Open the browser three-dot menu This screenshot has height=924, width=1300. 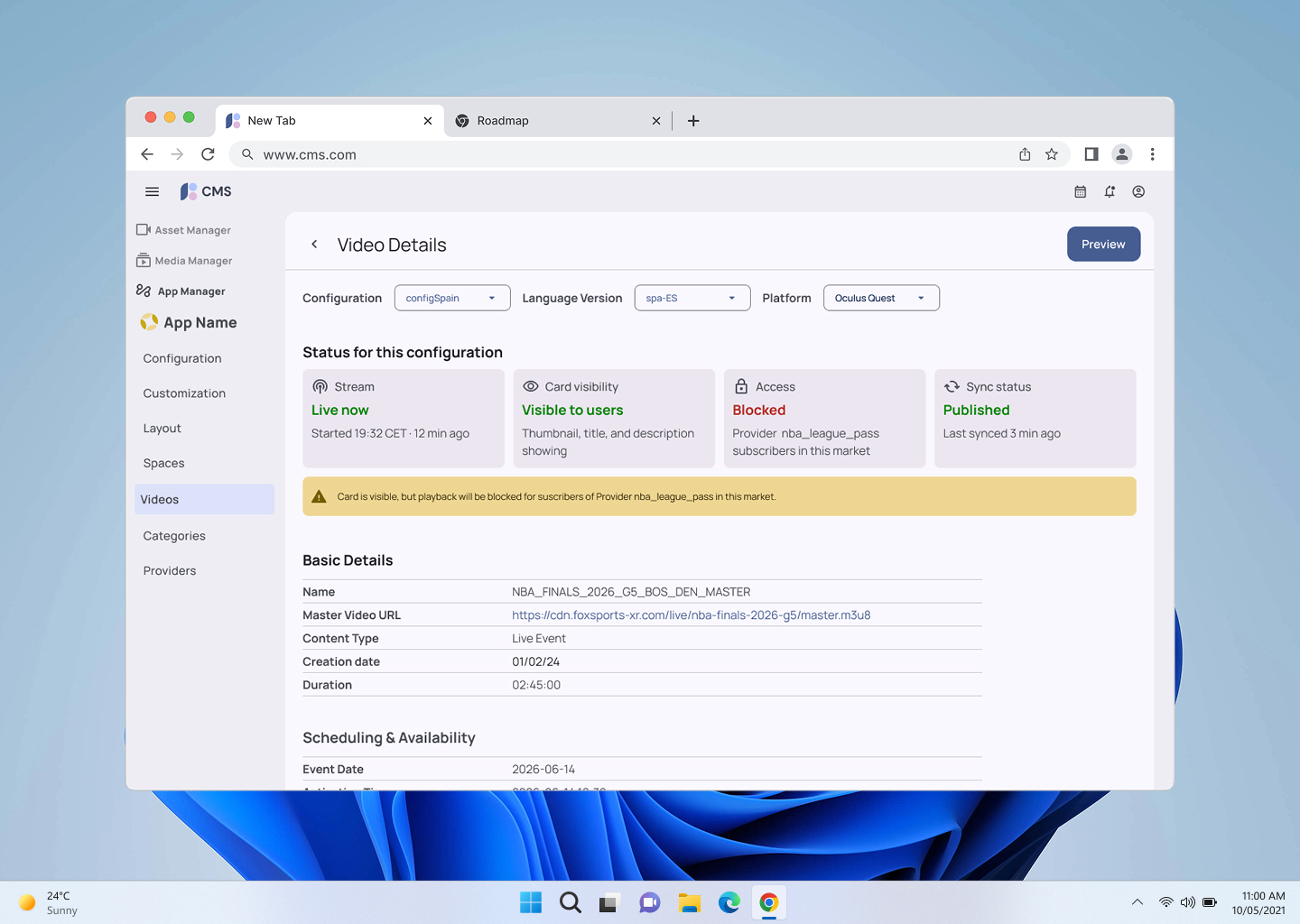coord(1153,154)
